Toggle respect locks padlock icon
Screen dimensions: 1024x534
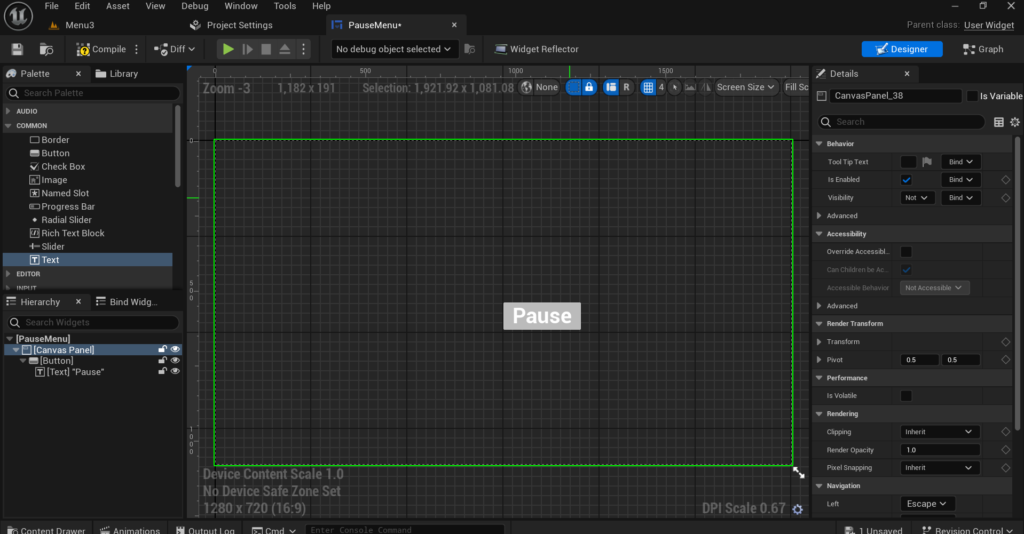click(589, 87)
